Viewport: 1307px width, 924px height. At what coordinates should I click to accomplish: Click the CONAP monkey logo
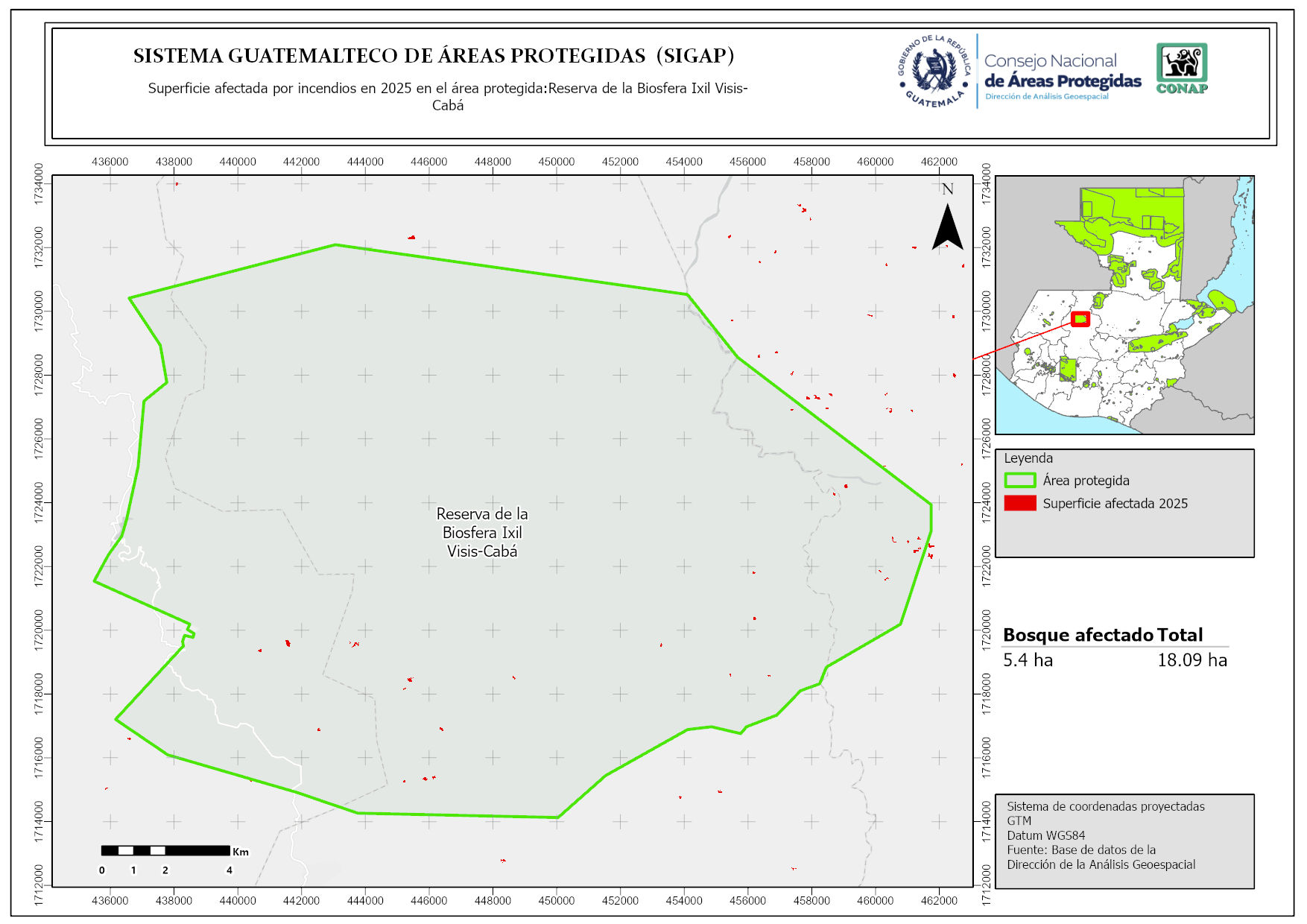click(1181, 64)
